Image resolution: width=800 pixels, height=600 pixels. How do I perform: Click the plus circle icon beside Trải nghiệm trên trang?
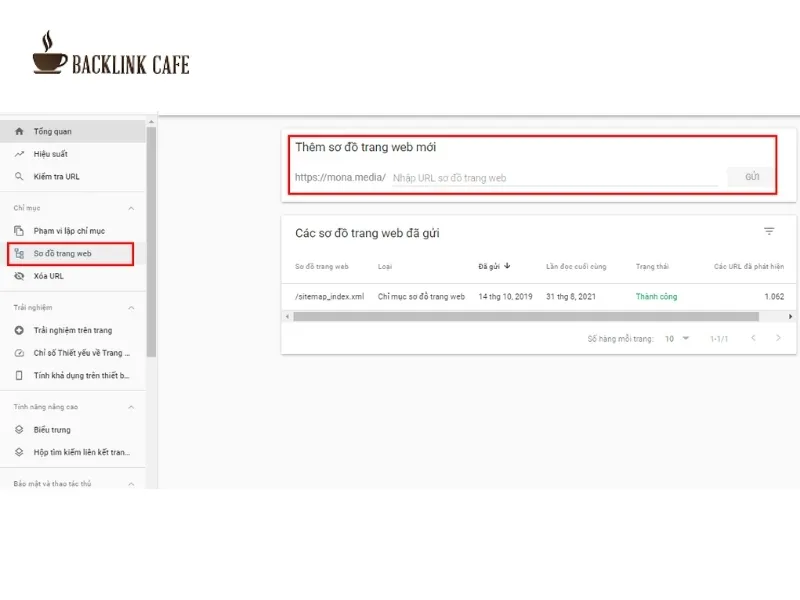click(x=19, y=330)
